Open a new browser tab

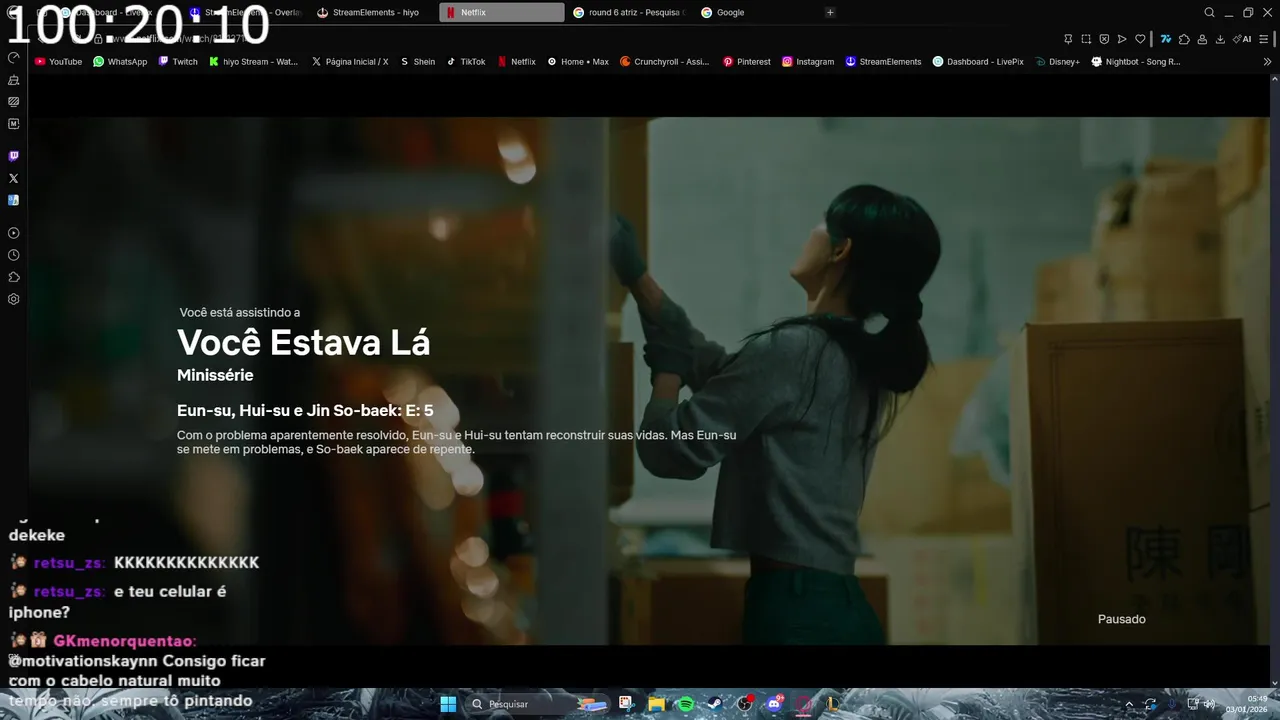click(x=830, y=12)
